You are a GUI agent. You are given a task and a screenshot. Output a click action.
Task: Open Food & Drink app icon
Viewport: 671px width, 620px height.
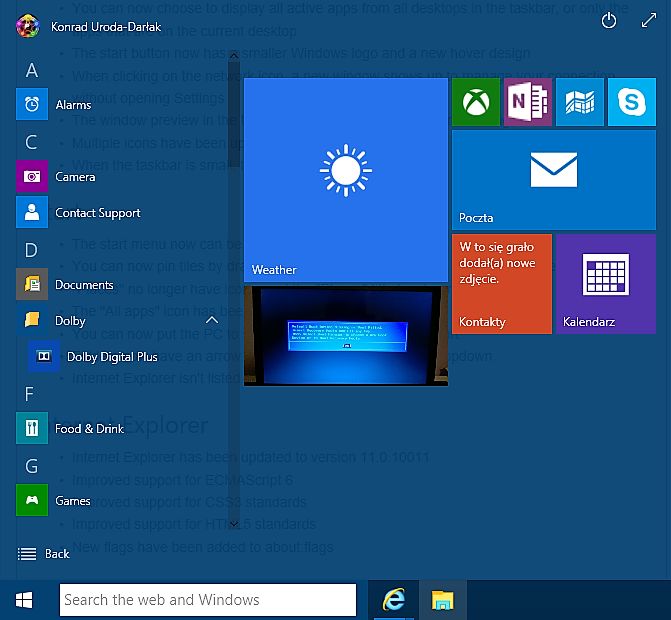pyautogui.click(x=32, y=428)
